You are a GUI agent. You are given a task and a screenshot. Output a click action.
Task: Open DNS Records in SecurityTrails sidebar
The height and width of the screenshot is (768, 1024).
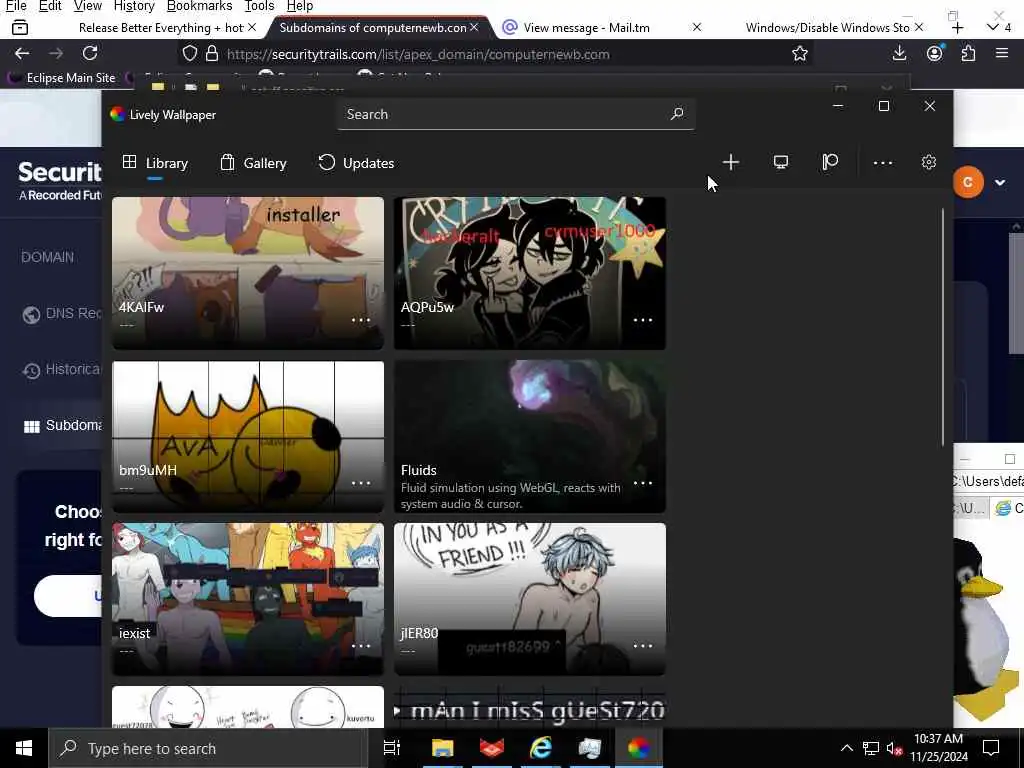(x=61, y=314)
